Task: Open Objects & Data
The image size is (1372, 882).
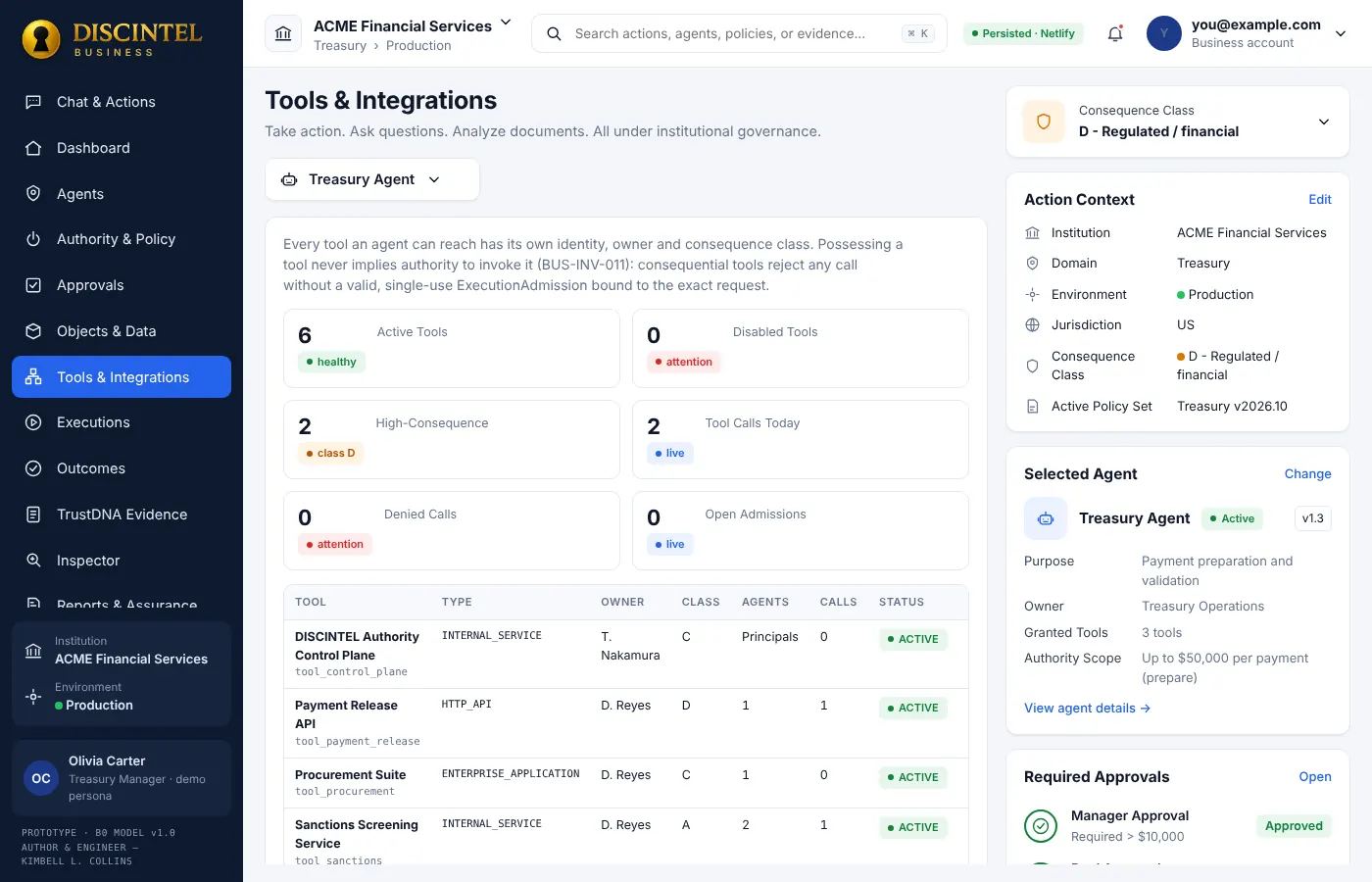Action: 122,331
